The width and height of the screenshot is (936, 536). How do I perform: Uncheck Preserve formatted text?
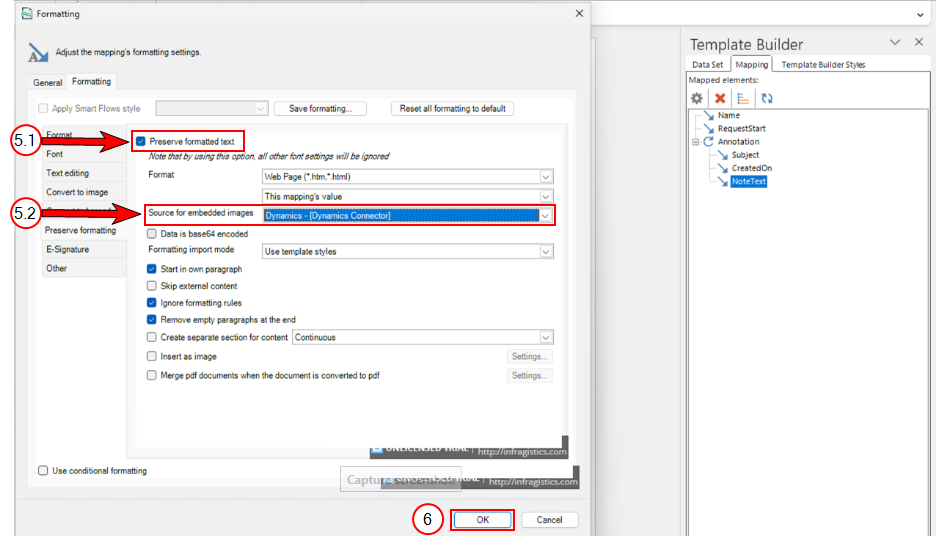coord(140,141)
